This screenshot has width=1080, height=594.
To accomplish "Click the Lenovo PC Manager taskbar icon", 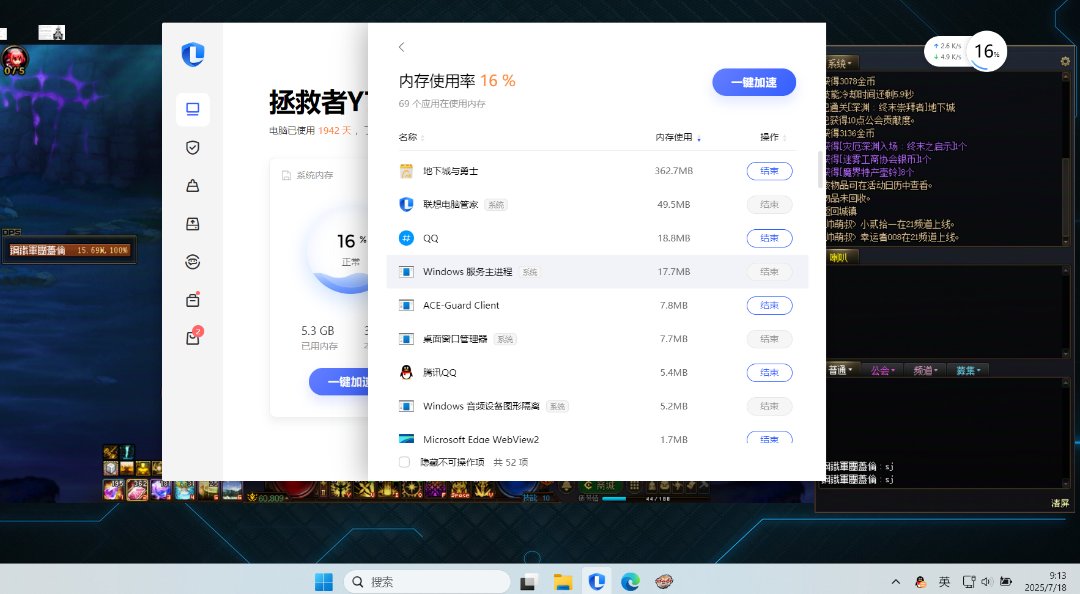I will (x=596, y=582).
